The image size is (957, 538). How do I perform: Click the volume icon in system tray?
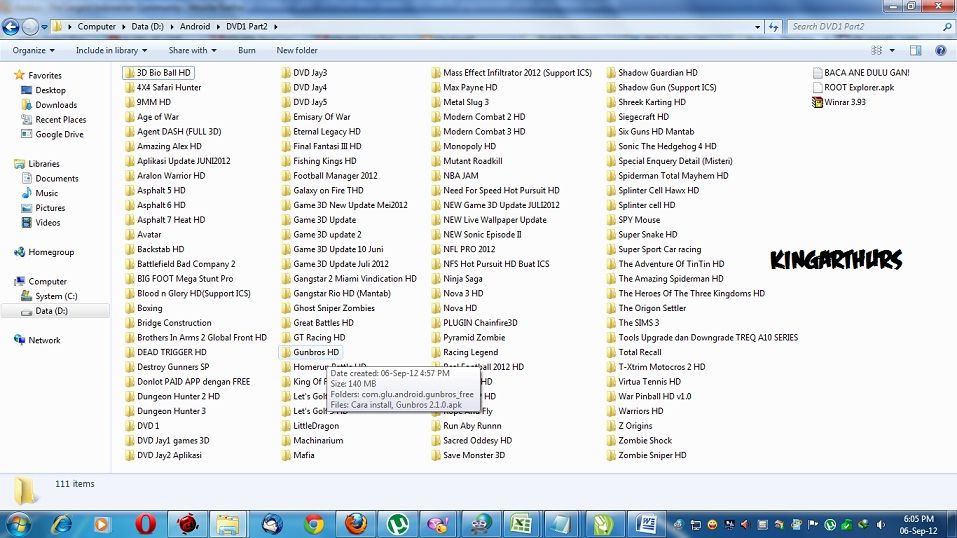[x=881, y=525]
